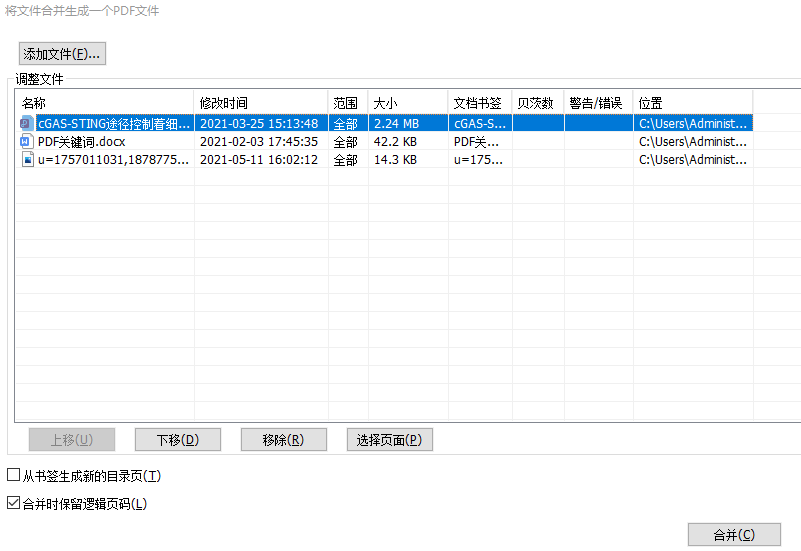This screenshot has width=801, height=551.
Task: Open the 添加文件 dialog button
Action: click(62, 54)
